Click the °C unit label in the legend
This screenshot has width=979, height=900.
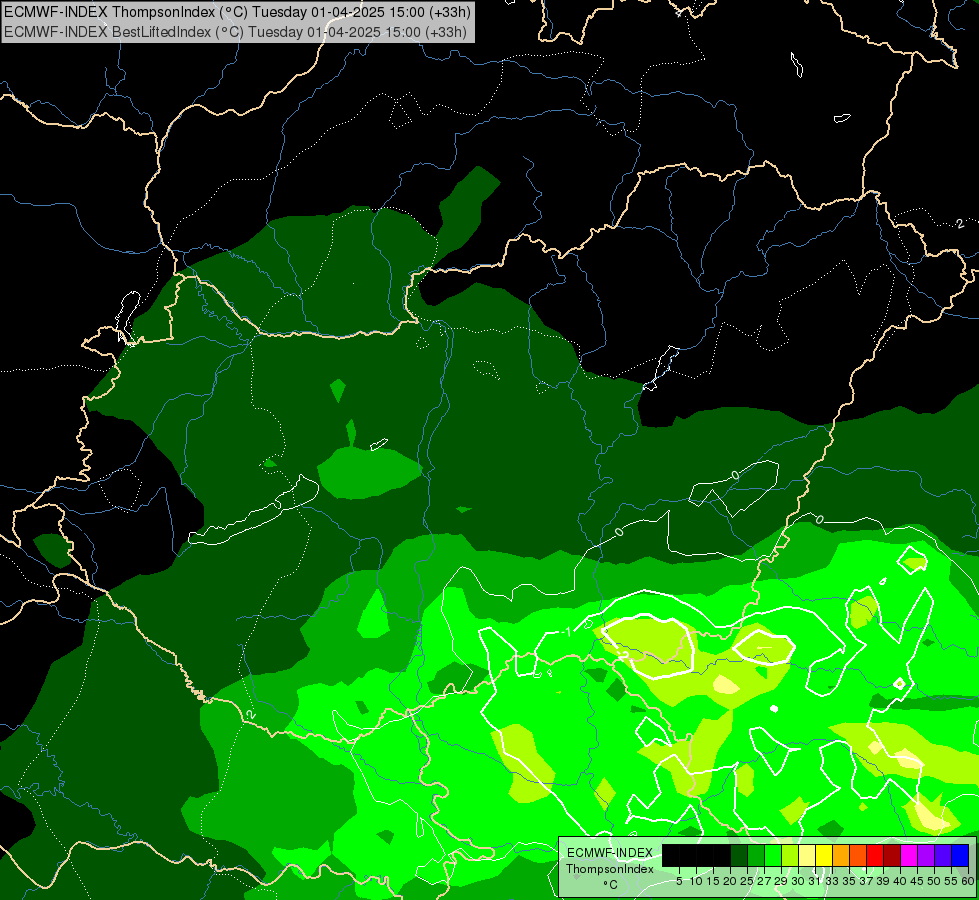tap(611, 885)
